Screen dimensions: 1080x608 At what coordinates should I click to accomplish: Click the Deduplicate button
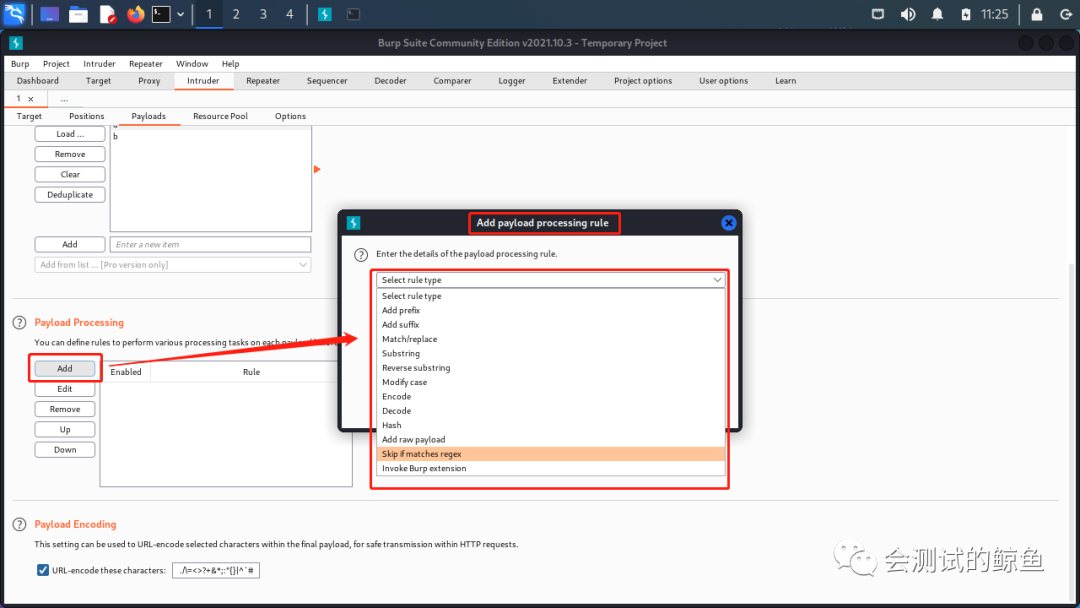pyautogui.click(x=70, y=195)
